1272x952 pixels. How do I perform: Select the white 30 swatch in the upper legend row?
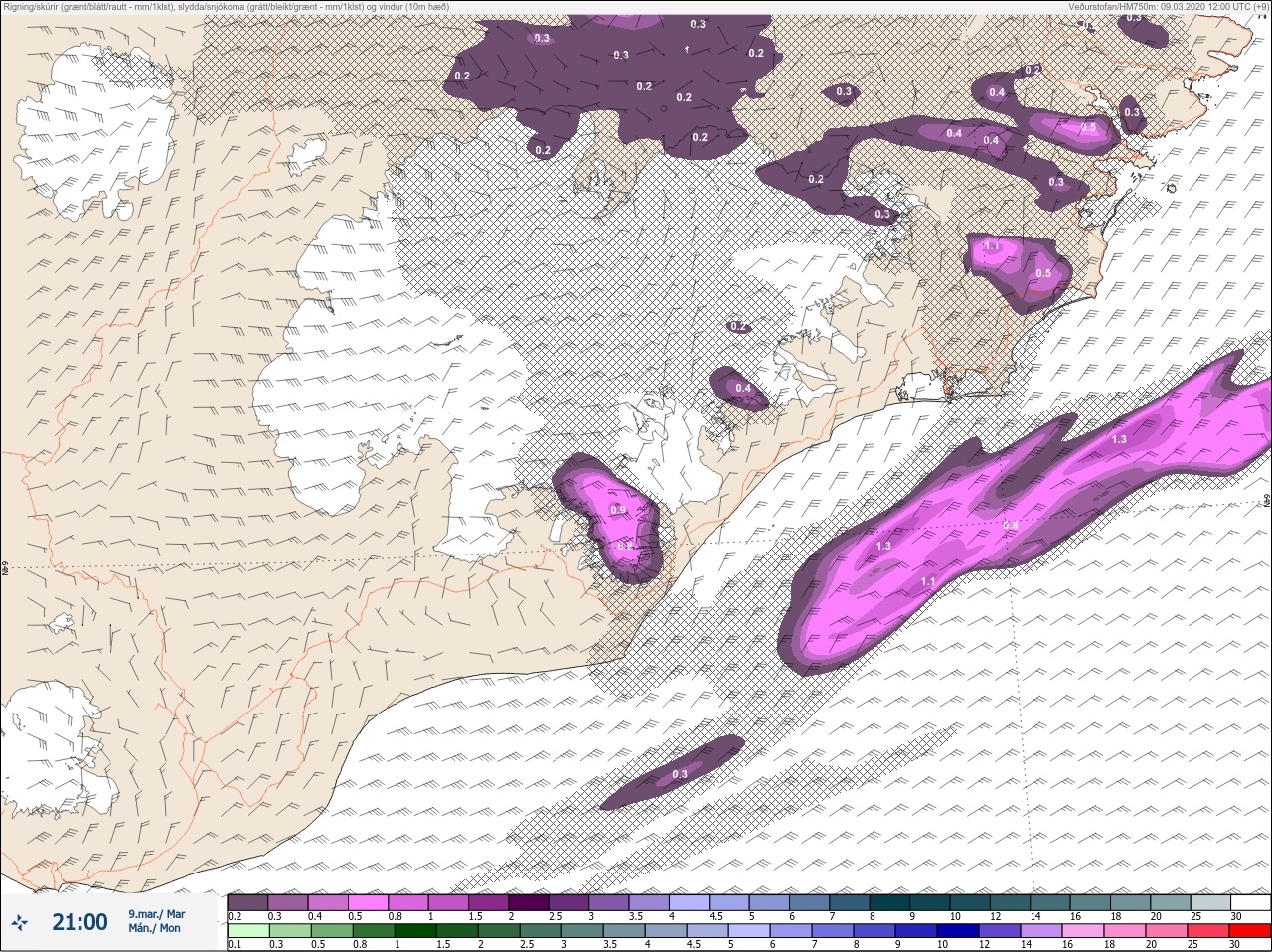click(1250, 902)
